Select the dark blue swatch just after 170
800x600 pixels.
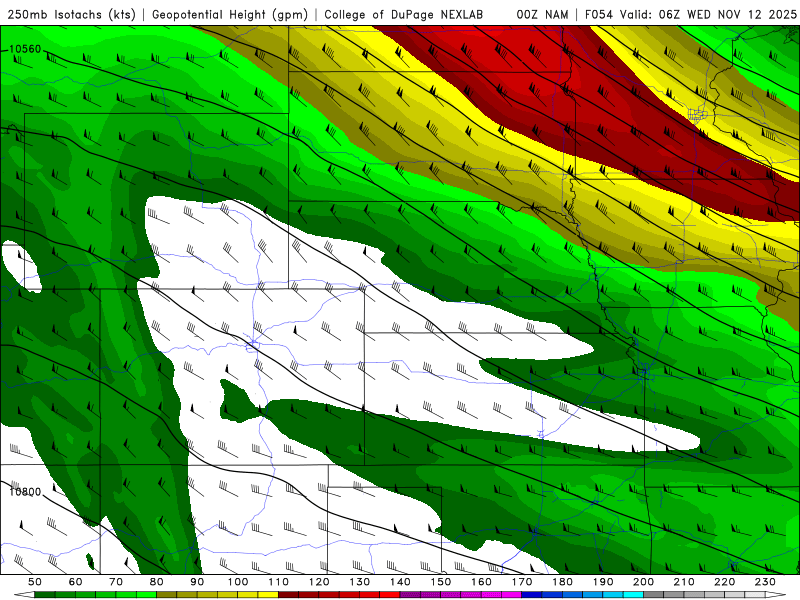pyautogui.click(x=531, y=595)
